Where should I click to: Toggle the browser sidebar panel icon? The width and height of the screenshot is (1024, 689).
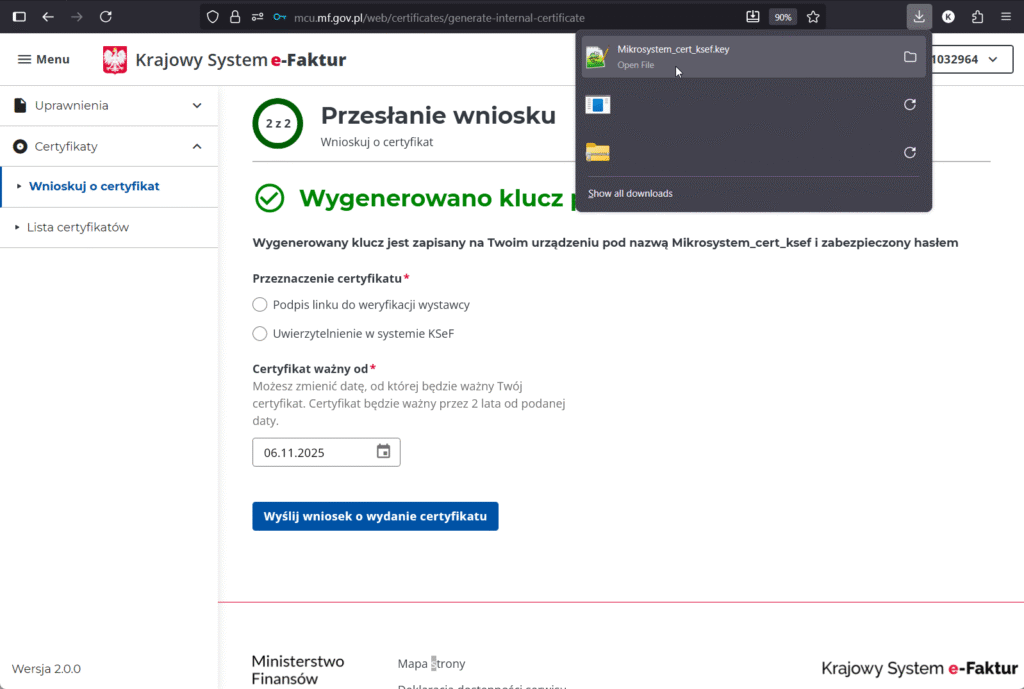click(x=19, y=17)
